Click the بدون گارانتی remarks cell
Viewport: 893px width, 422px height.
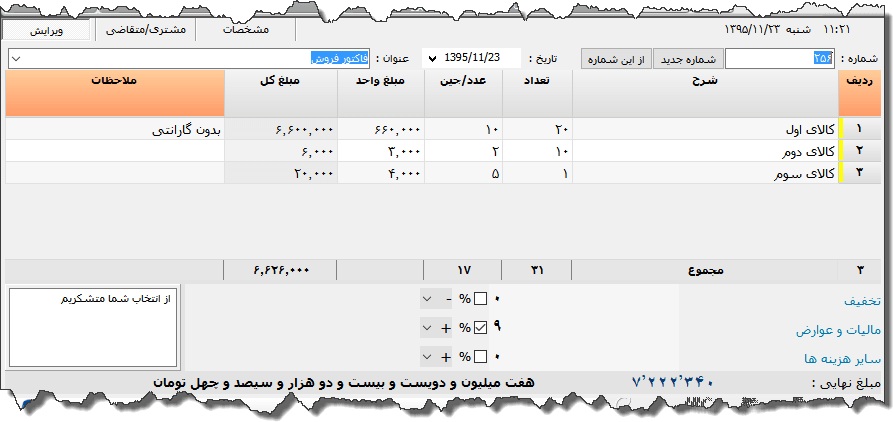pos(115,129)
